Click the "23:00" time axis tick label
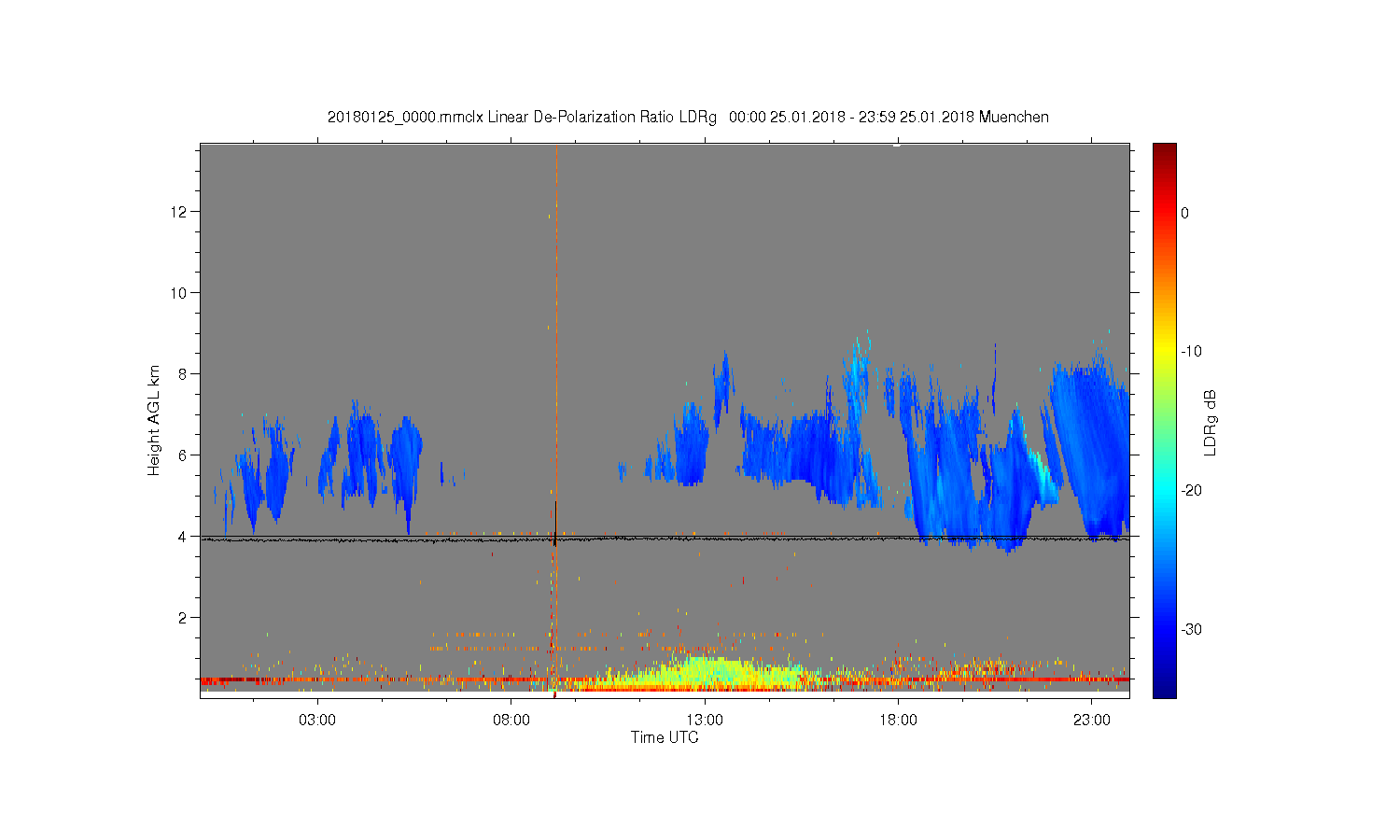The image size is (1400, 840). pos(1092,721)
